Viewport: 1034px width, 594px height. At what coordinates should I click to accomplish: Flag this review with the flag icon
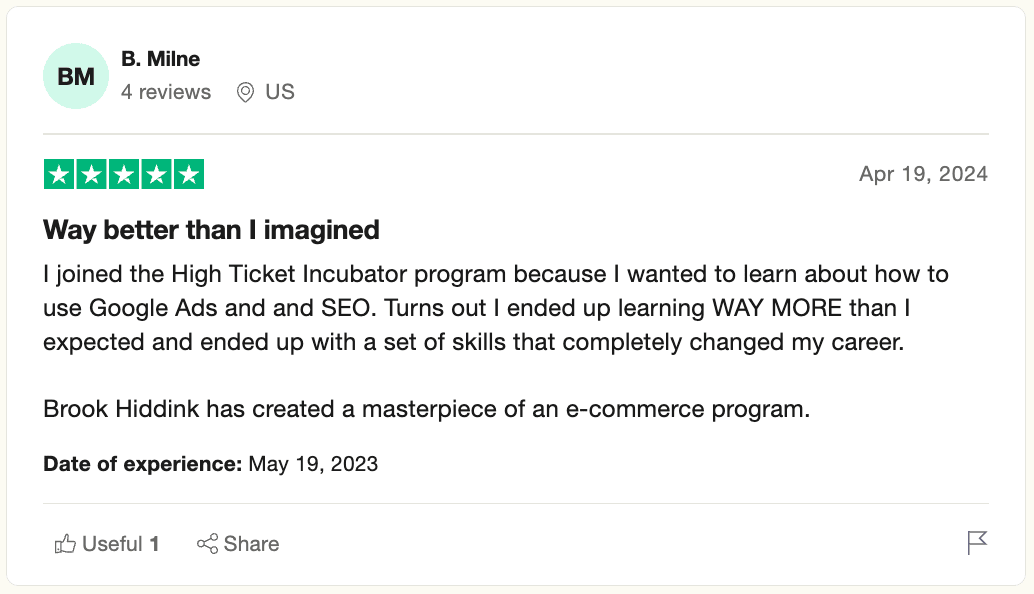[977, 543]
